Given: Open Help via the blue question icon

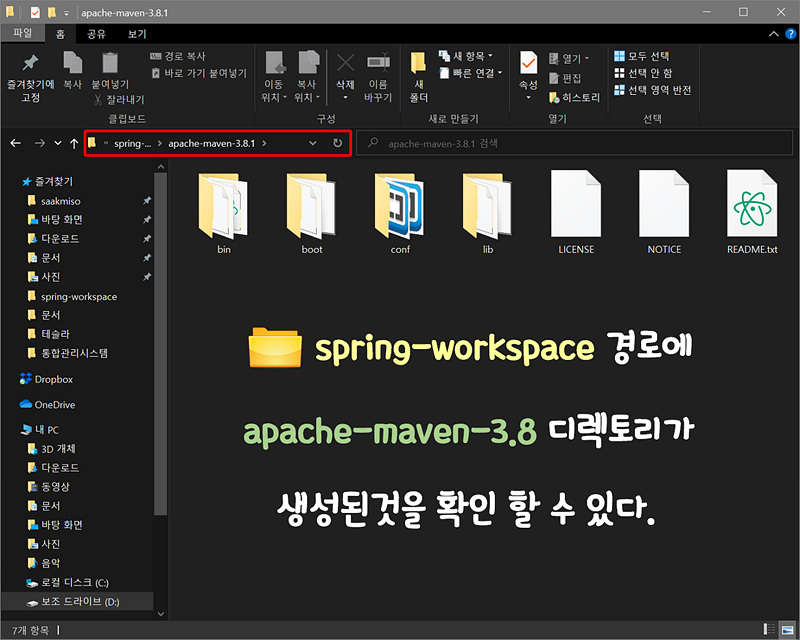Looking at the screenshot, I should pos(790,34).
